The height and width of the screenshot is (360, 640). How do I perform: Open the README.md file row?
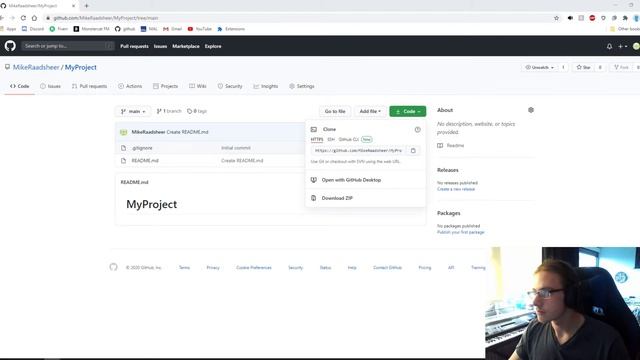point(145,160)
